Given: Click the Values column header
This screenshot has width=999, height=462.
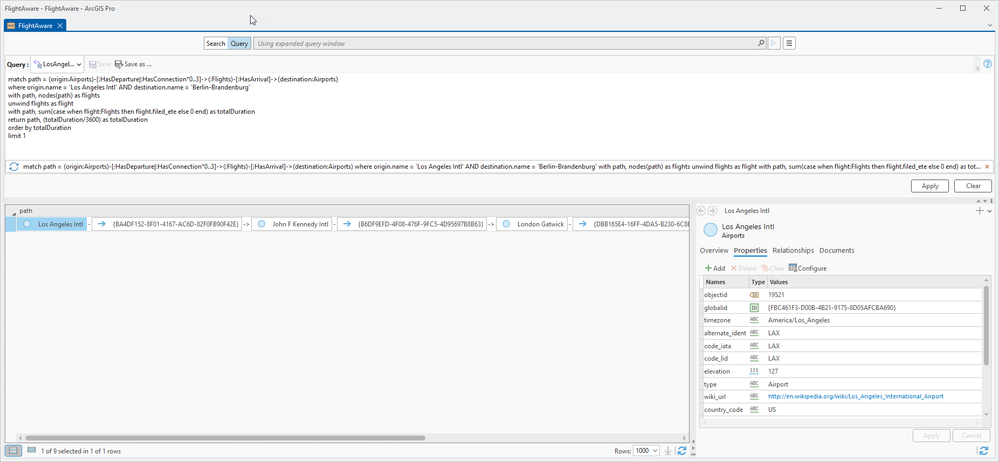Looking at the screenshot, I should click(875, 282).
